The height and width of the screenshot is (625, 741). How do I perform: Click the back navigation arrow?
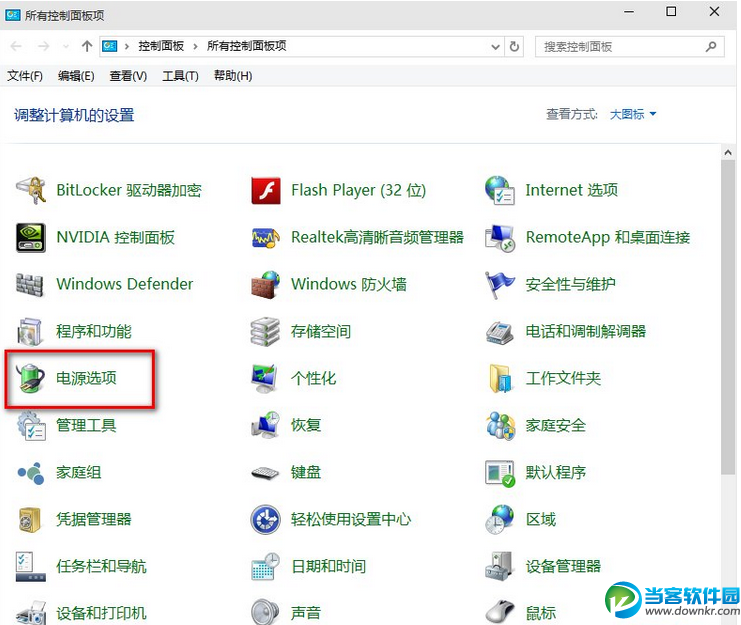coord(16,46)
